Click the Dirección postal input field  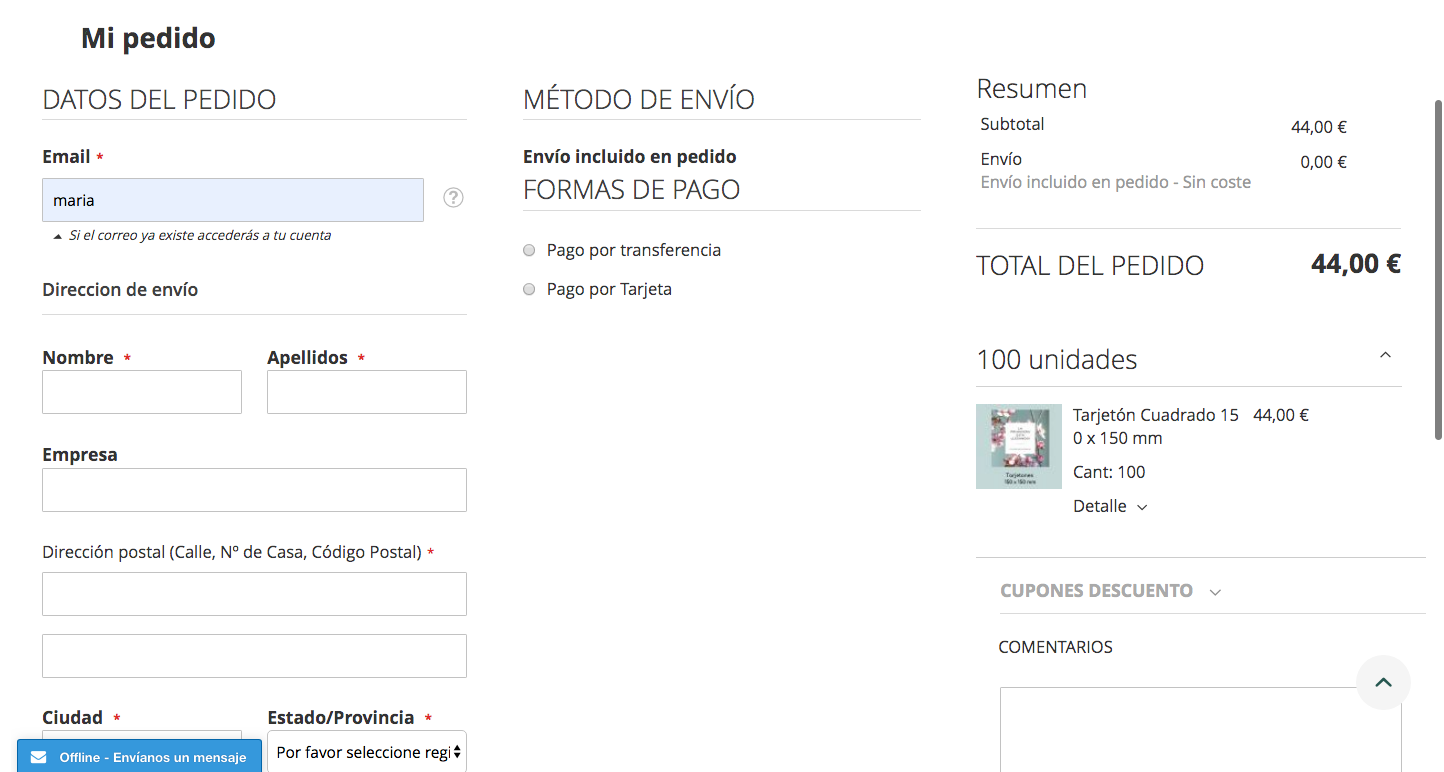[x=254, y=593]
